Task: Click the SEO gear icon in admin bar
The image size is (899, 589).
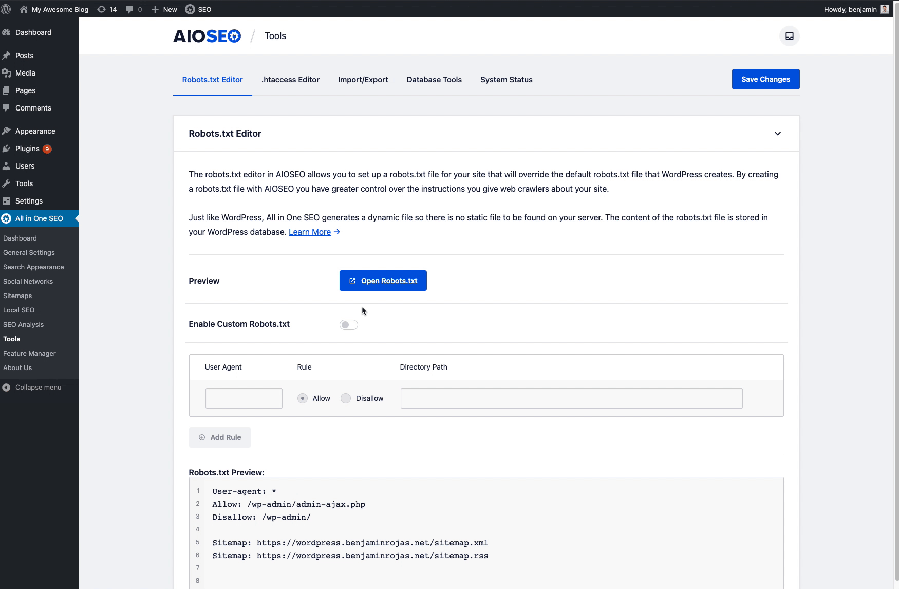Action: (190, 9)
